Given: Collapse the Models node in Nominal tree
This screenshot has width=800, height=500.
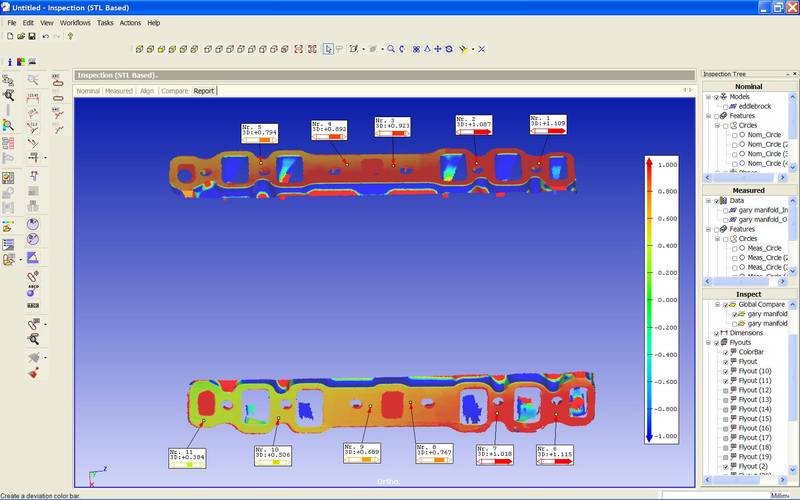Looking at the screenshot, I should pos(709,97).
